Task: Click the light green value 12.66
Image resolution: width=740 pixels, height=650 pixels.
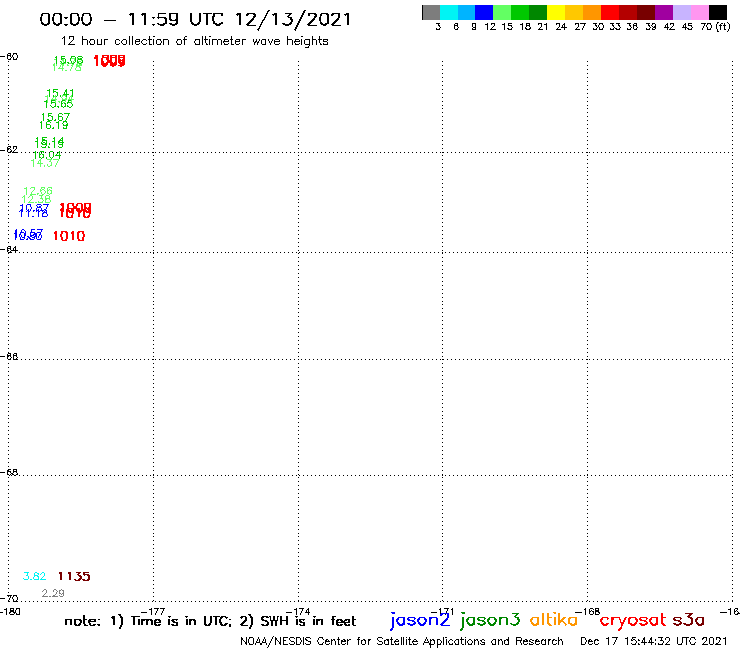Action: [x=38, y=191]
